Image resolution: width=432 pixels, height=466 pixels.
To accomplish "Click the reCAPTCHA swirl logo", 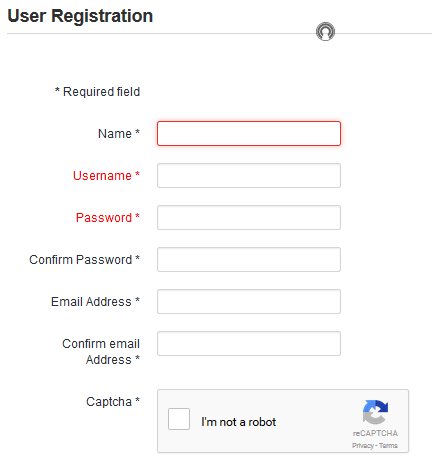I will (375, 412).
